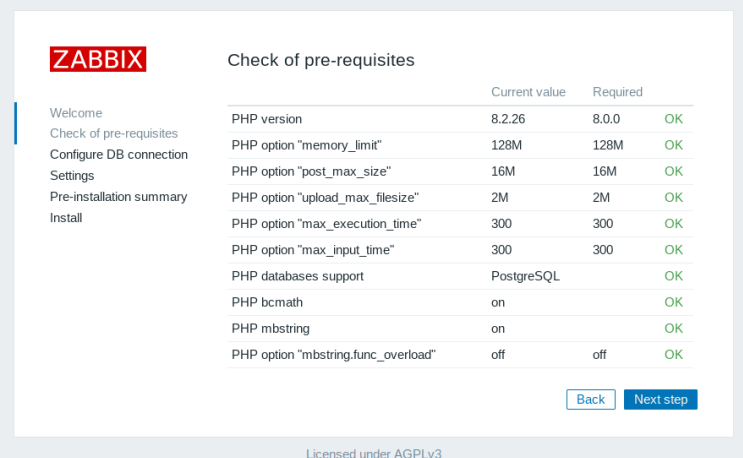
Task: Select Configure DB connection step
Action: point(119,154)
